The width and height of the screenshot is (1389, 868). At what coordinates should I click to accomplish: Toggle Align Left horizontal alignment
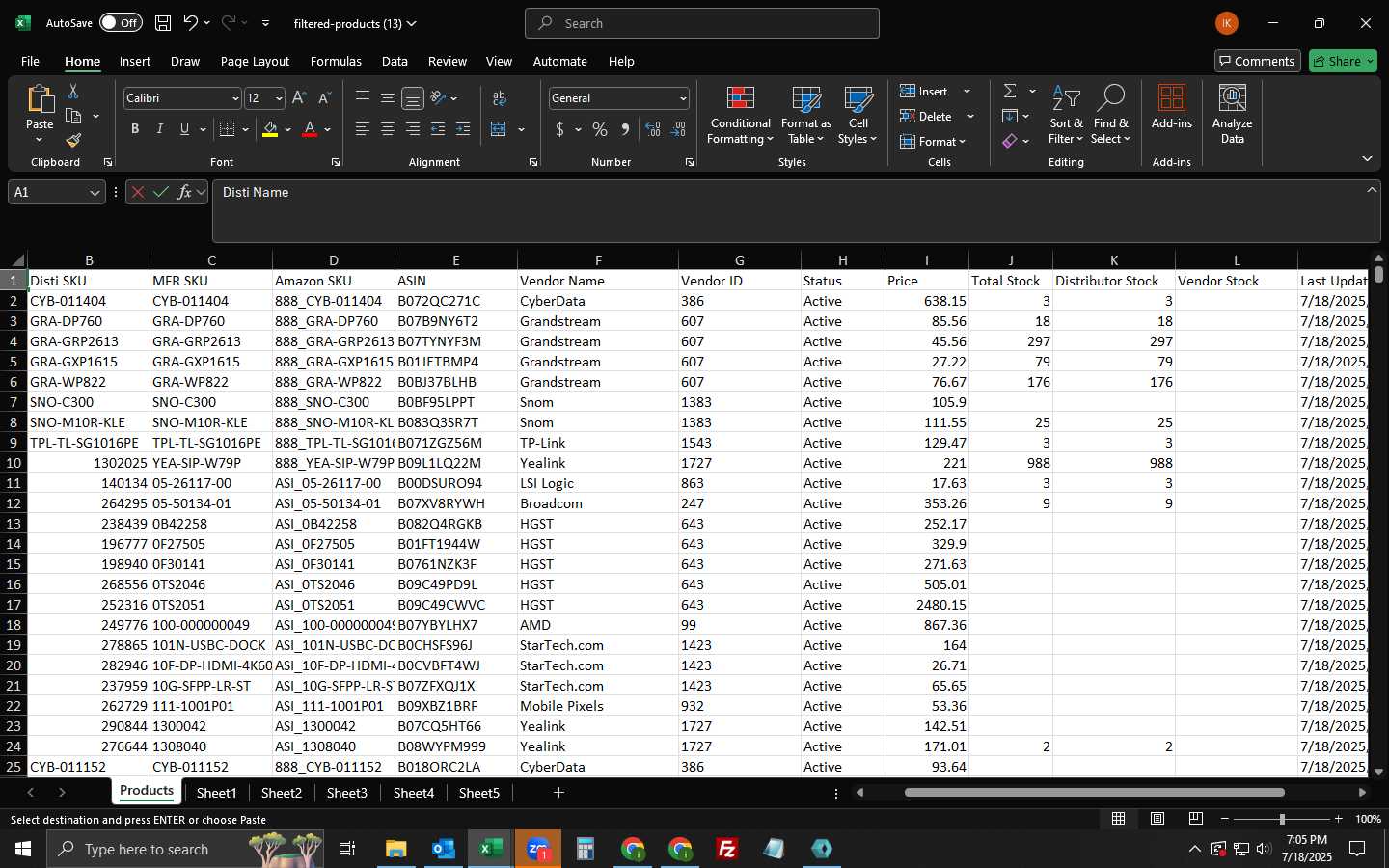(363, 129)
